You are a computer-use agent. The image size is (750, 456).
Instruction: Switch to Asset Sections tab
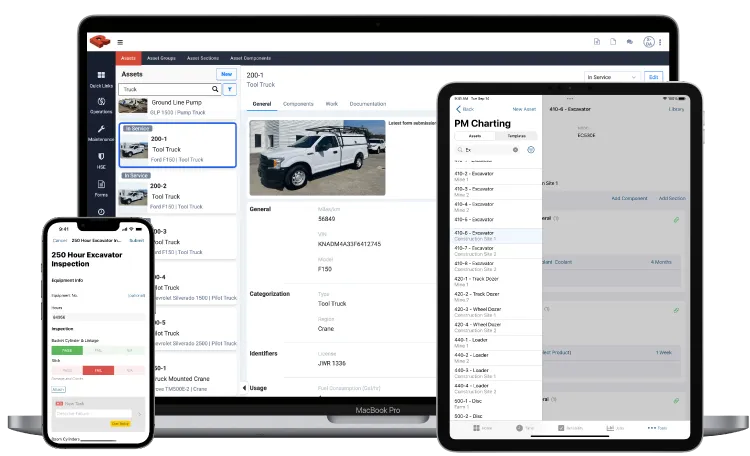(203, 58)
